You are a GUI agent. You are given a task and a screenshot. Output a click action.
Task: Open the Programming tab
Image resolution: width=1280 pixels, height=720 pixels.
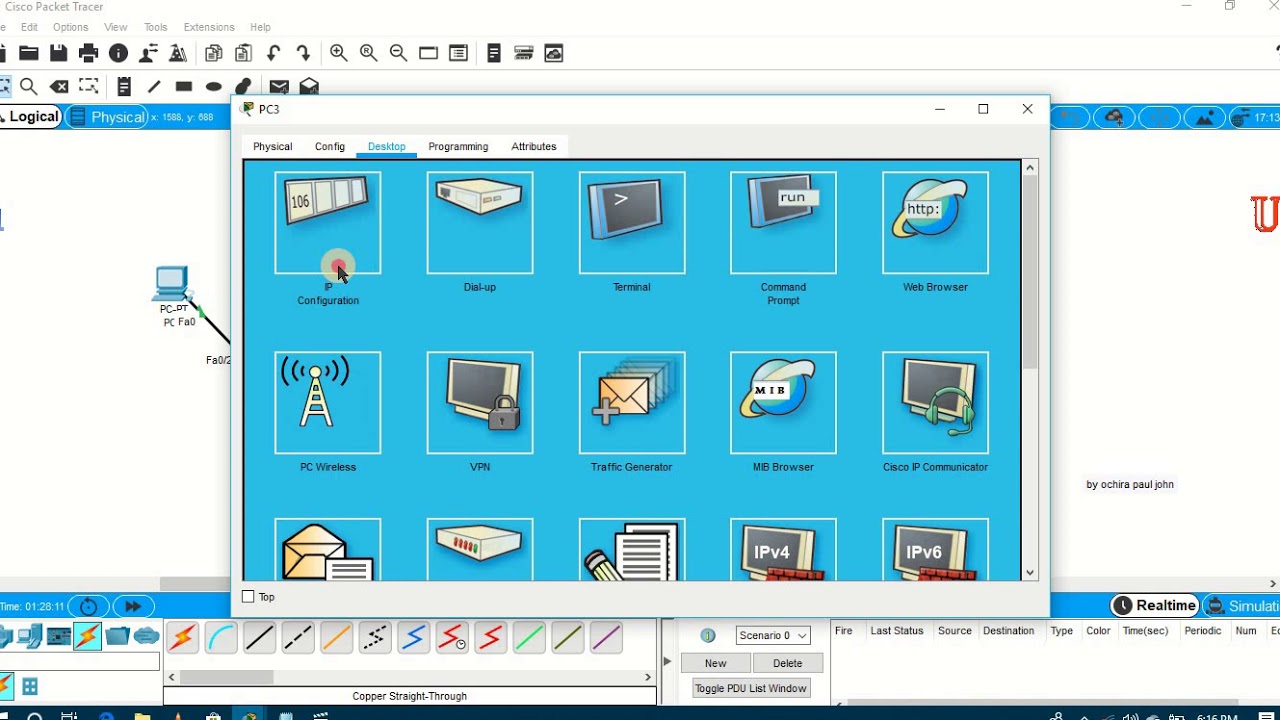click(x=458, y=146)
